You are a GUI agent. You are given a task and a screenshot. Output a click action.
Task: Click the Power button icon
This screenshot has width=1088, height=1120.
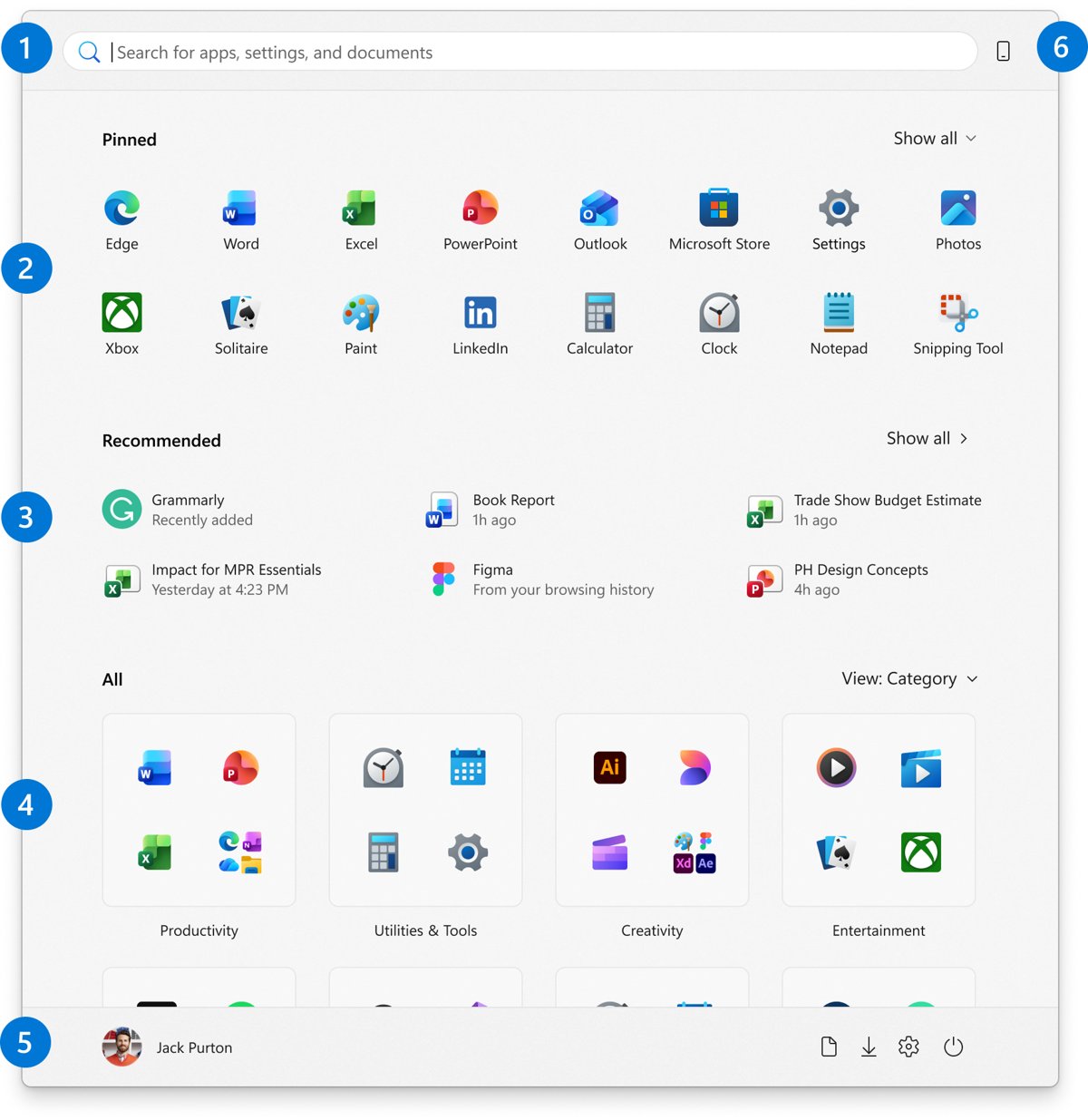(x=953, y=1047)
